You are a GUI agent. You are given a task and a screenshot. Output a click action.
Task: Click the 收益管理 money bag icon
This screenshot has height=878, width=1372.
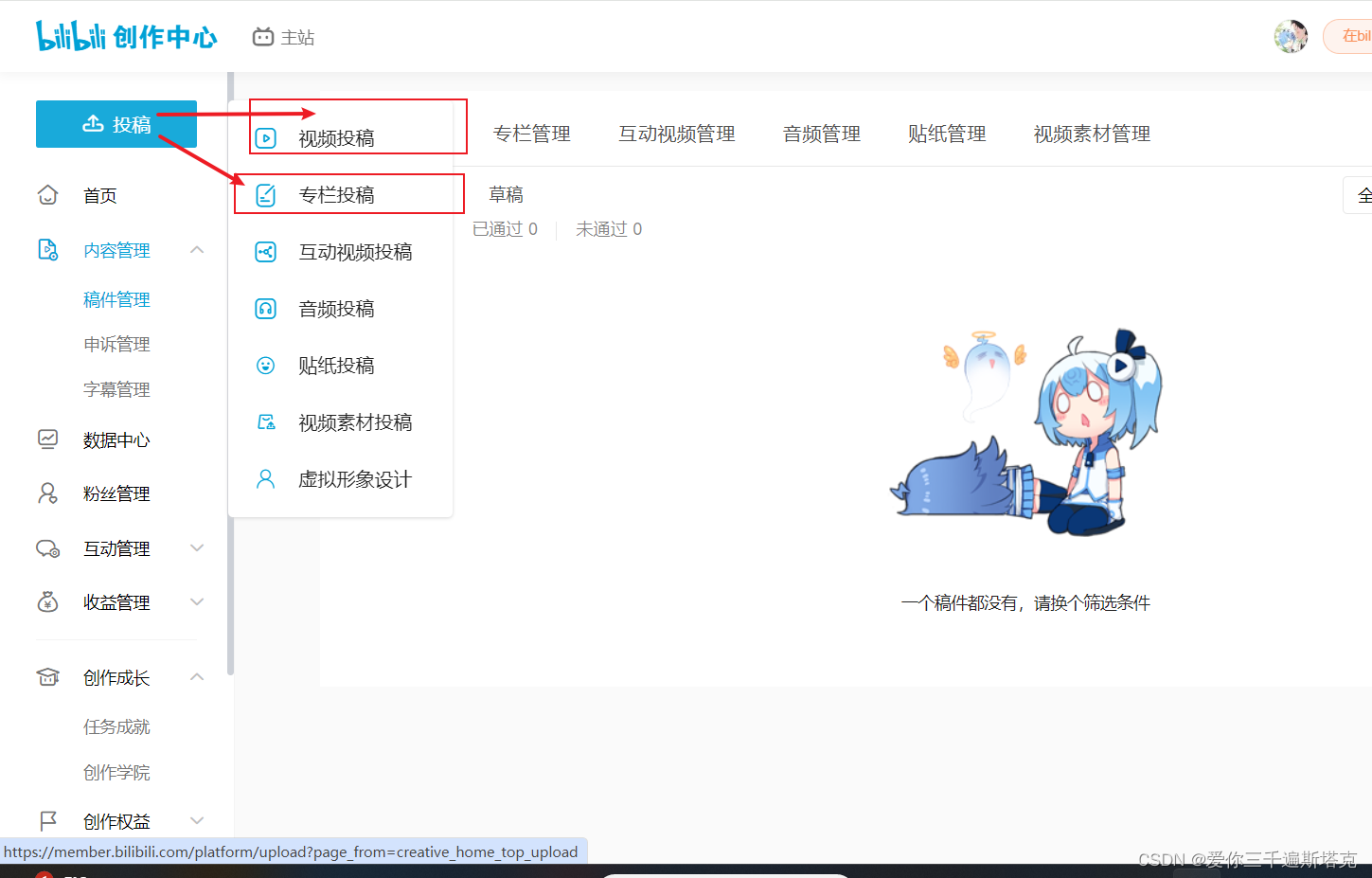coord(47,602)
